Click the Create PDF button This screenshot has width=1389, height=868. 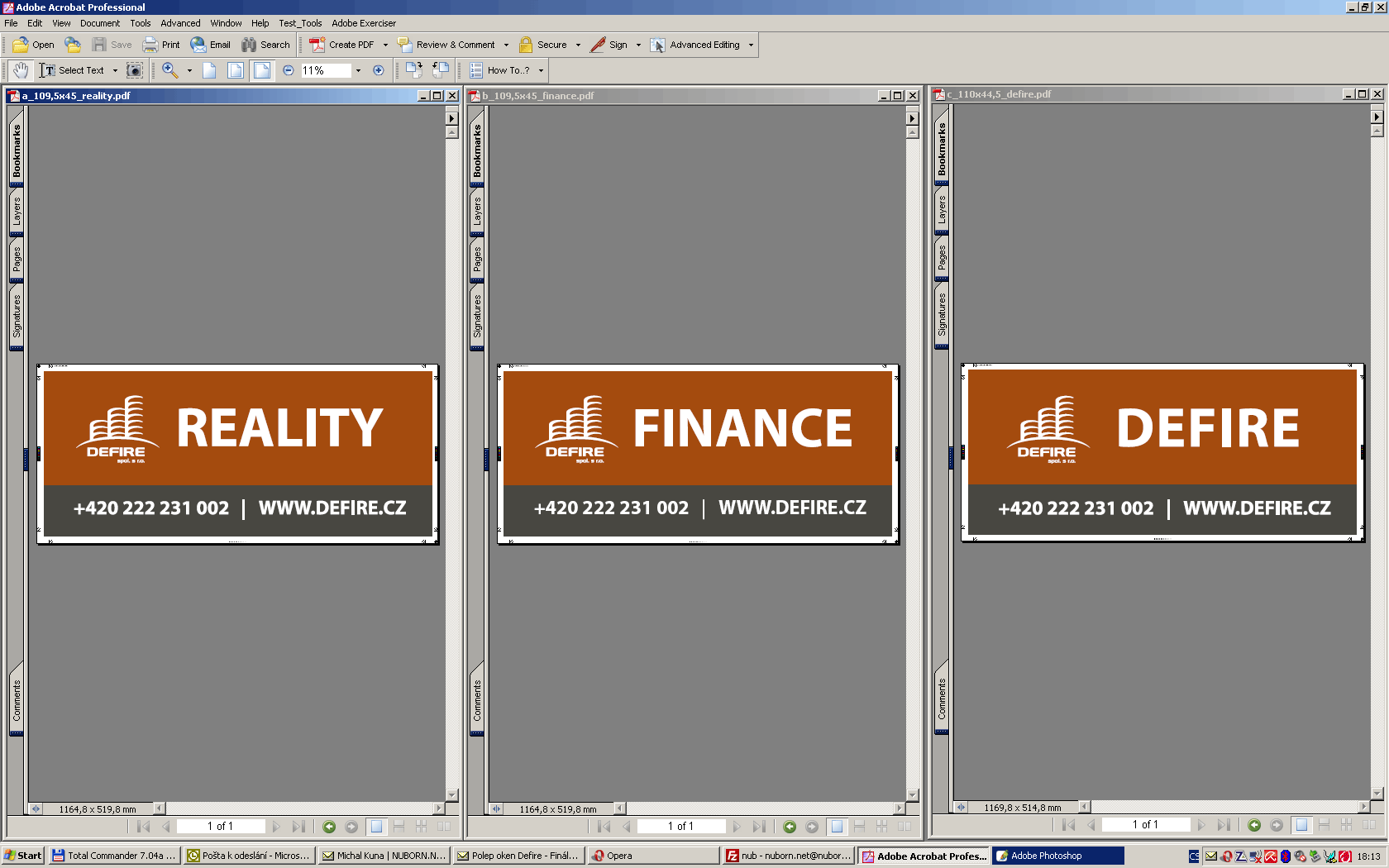(x=342, y=45)
